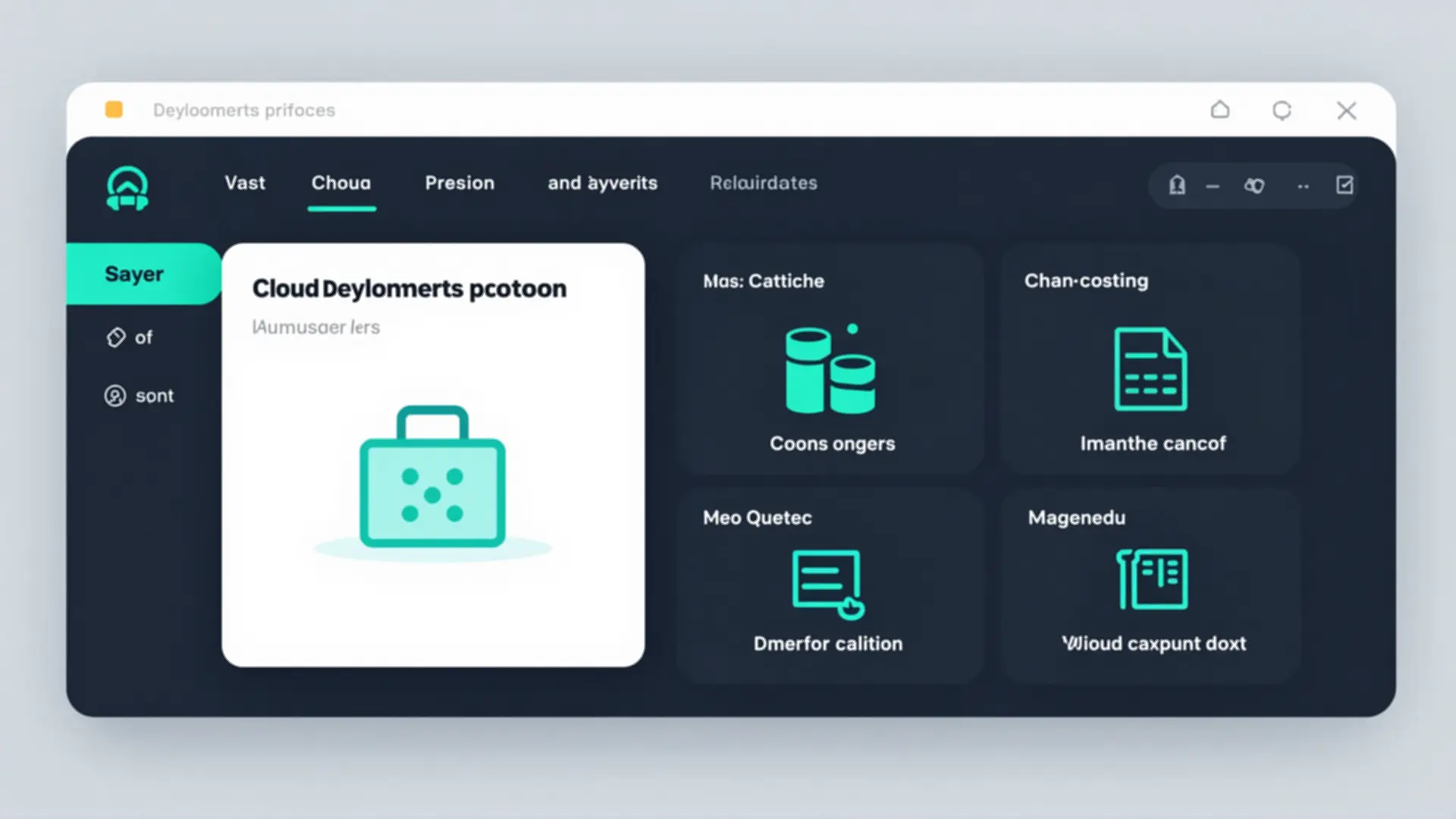Switch to the Choua tab

click(x=340, y=183)
